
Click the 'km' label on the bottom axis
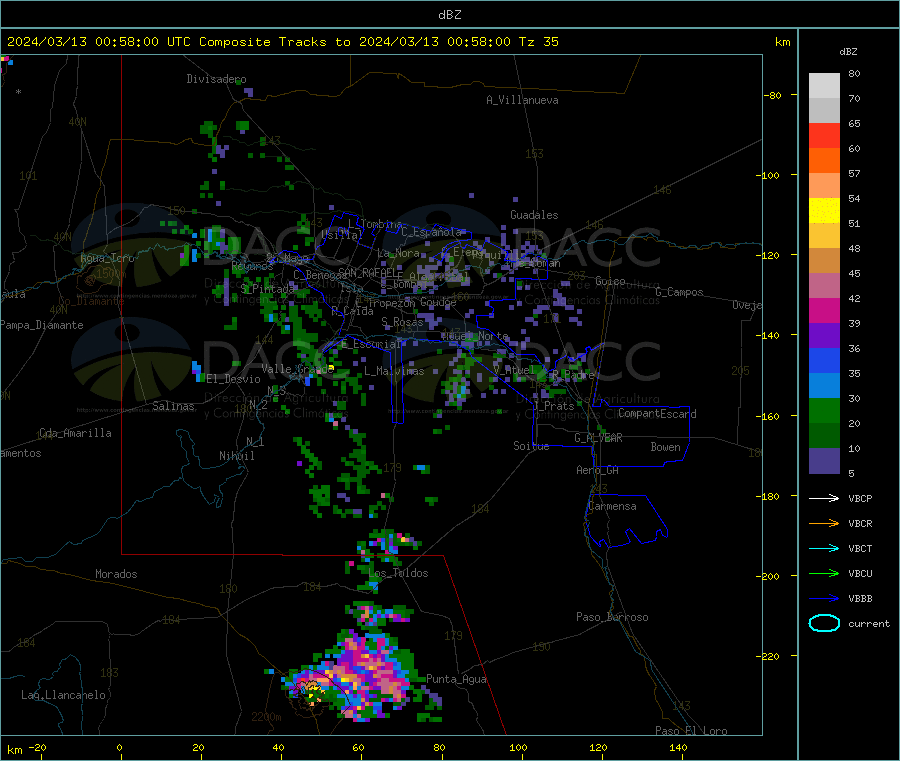[x=14, y=750]
